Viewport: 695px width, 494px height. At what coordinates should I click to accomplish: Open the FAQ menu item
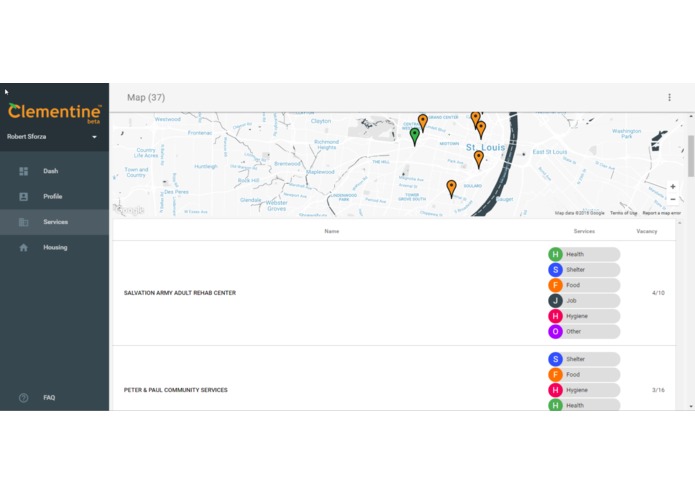(55, 397)
